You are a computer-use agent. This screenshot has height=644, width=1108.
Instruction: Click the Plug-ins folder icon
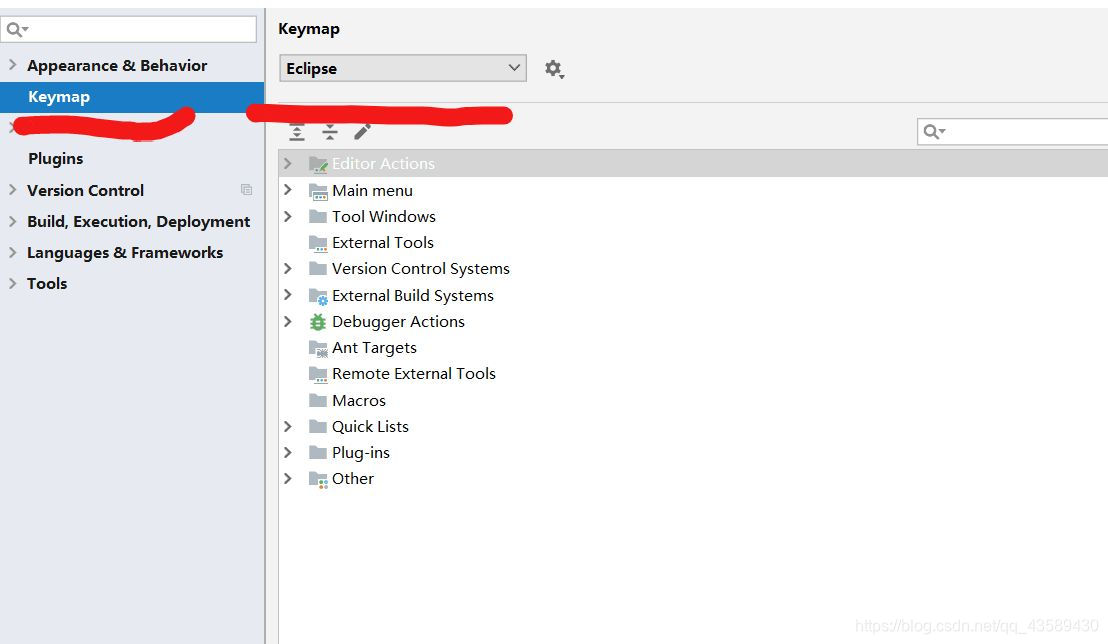pos(318,452)
